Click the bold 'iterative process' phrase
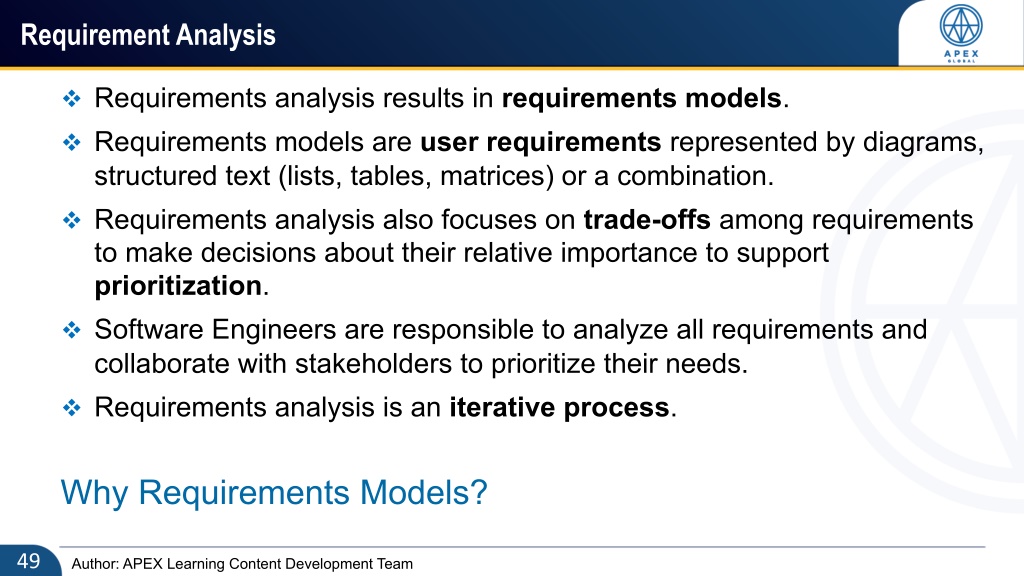This screenshot has width=1024, height=576. [559, 408]
